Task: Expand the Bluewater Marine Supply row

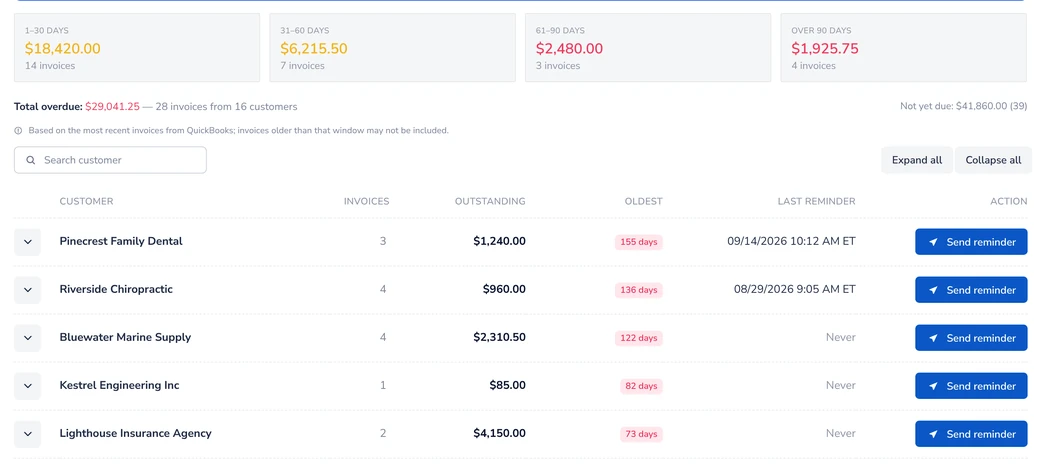Action: point(27,338)
